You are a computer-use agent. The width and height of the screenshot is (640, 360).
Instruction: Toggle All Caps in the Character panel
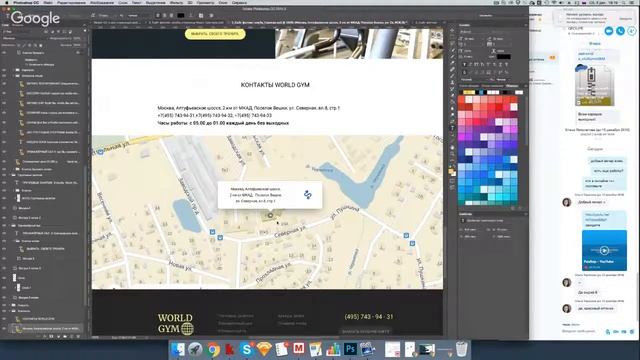tap(476, 64)
